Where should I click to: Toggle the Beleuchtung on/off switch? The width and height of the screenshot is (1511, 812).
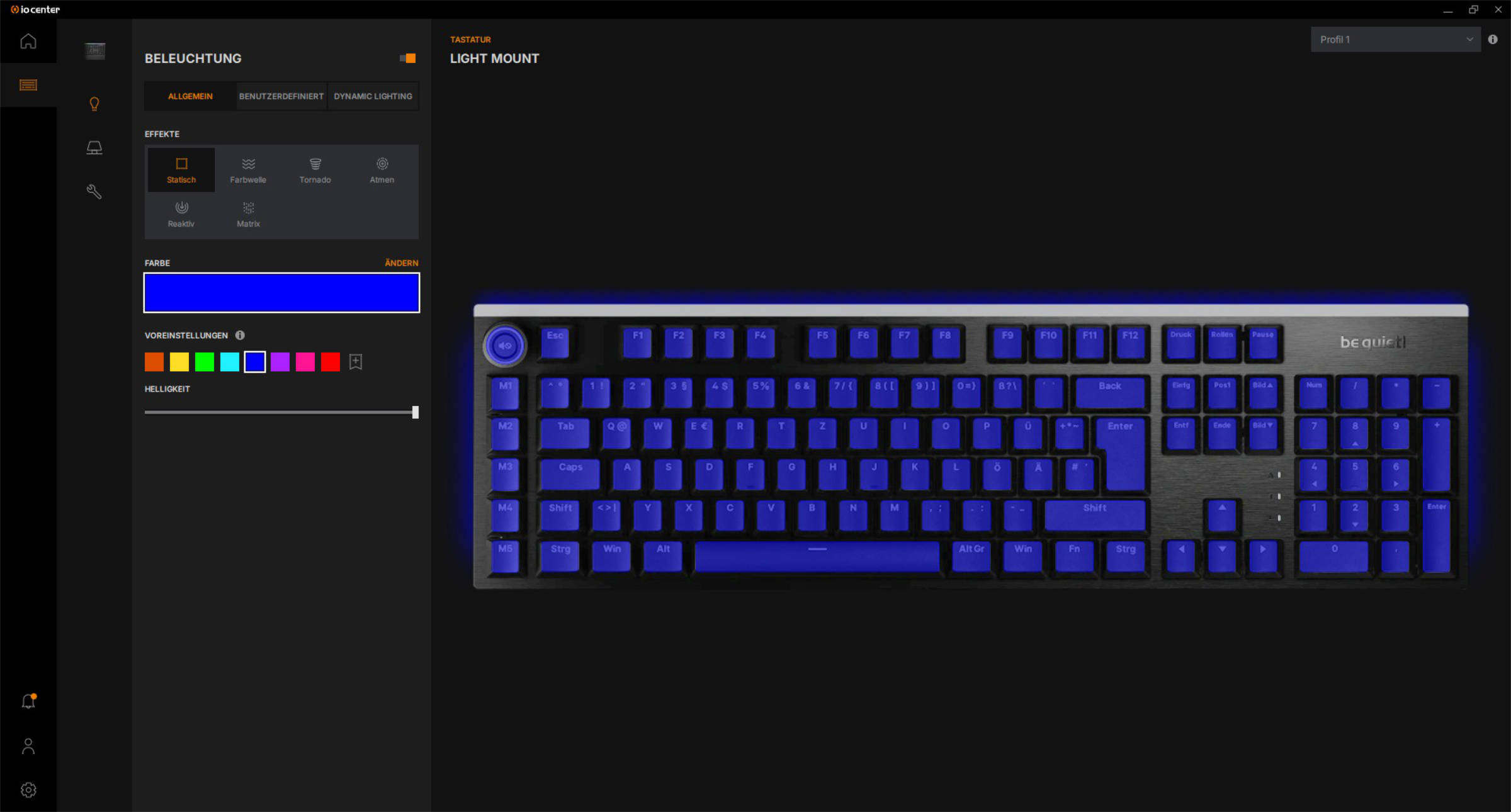click(407, 58)
